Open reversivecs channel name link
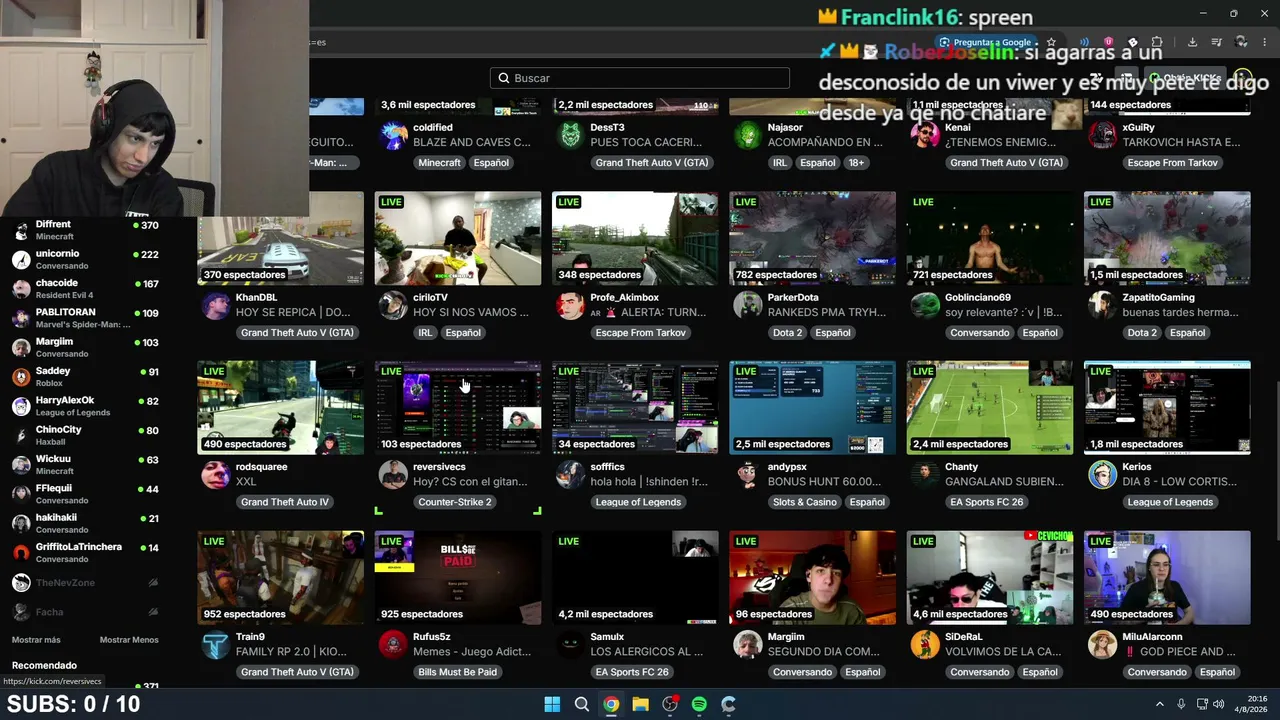 pos(440,467)
